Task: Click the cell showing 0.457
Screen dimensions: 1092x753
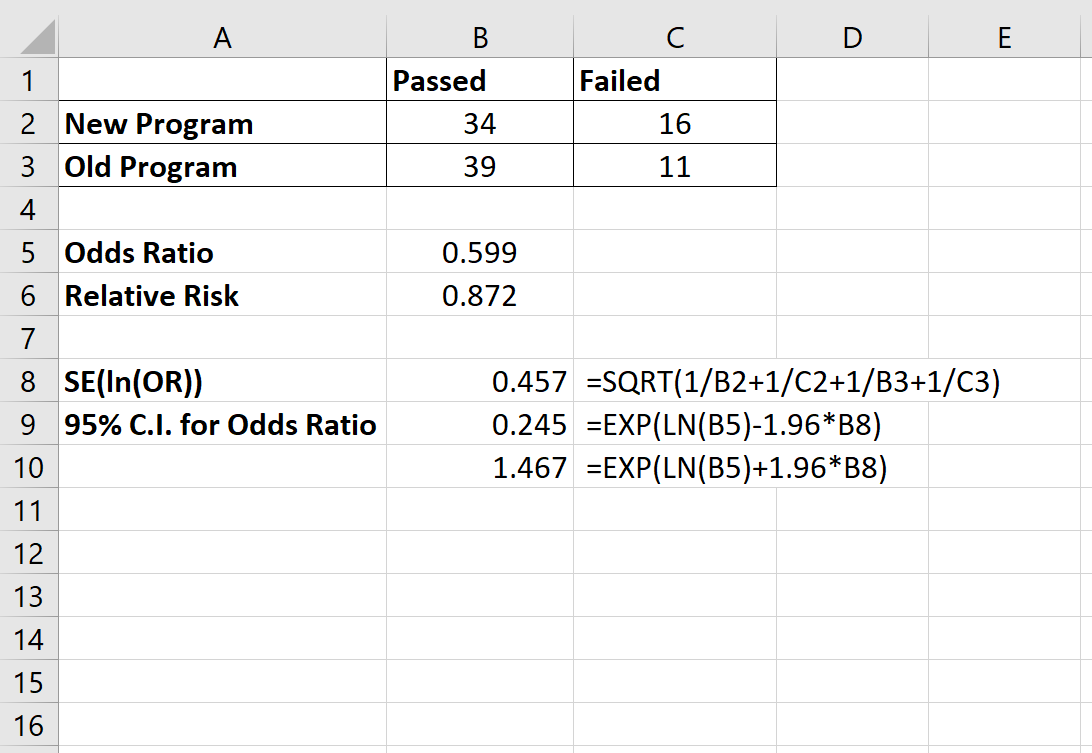Action: coord(480,381)
